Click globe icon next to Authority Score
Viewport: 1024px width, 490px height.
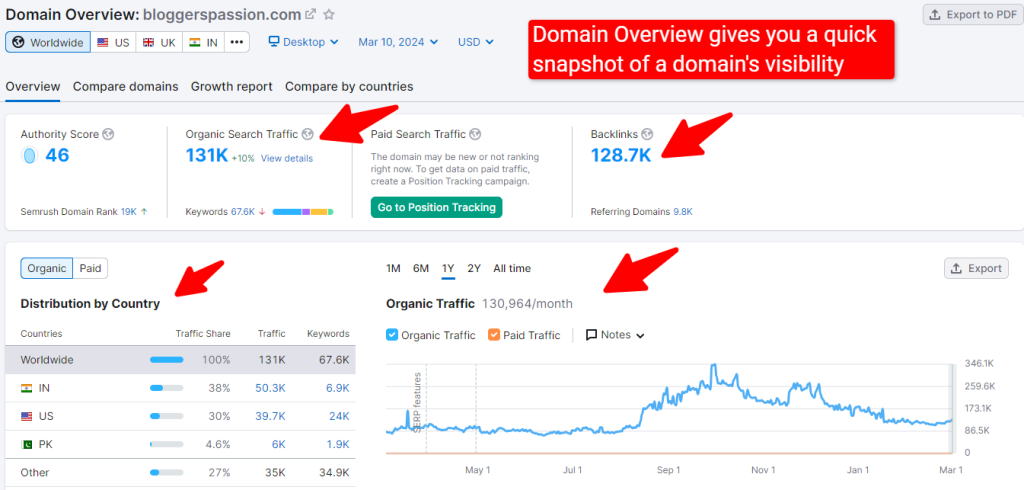pyautogui.click(x=108, y=134)
